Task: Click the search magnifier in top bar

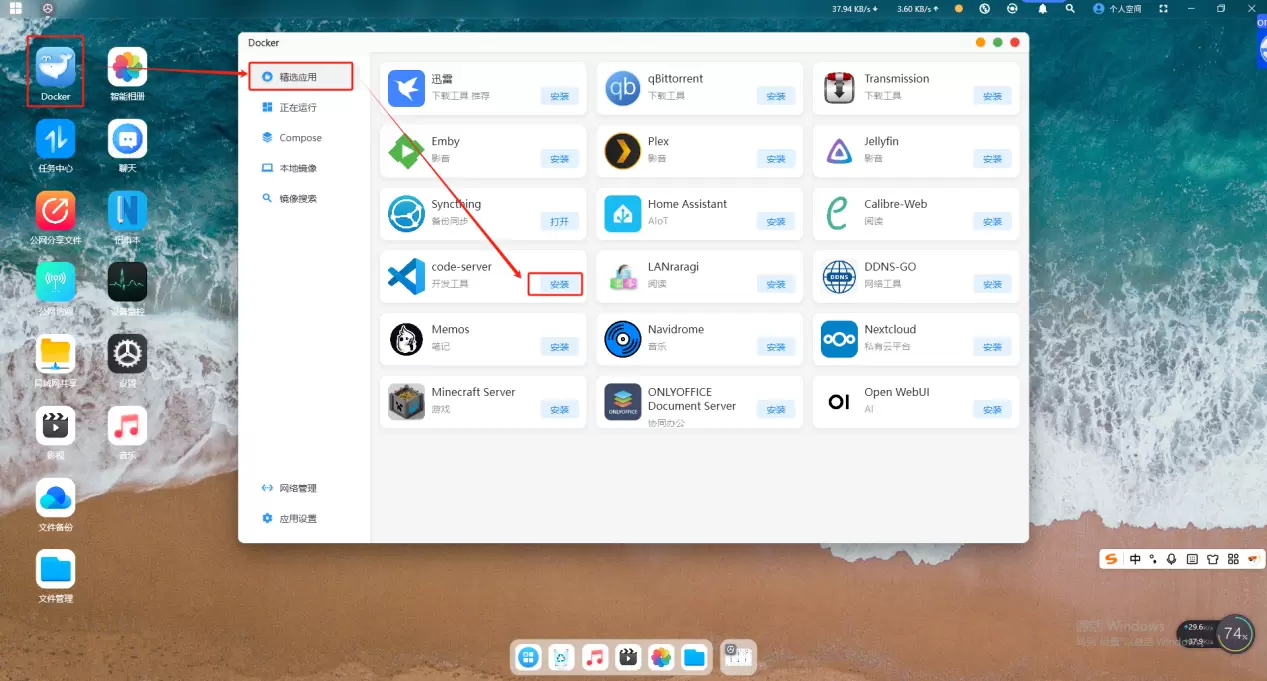Action: click(1070, 9)
